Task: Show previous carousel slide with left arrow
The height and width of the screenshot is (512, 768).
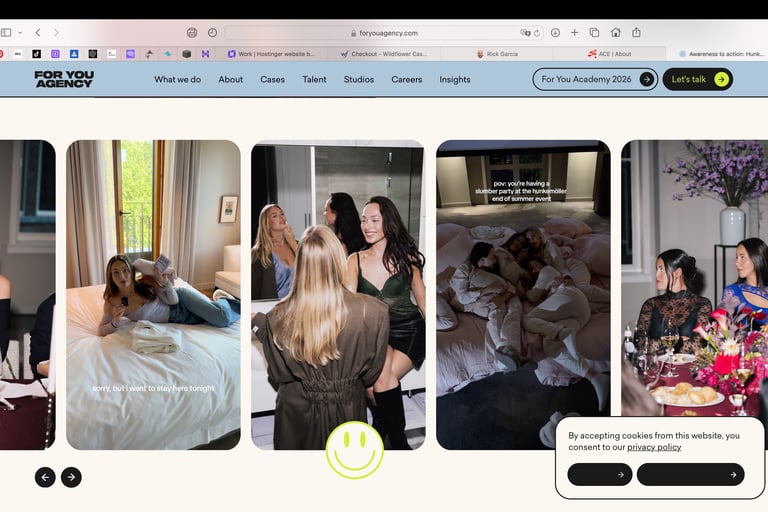Action: click(45, 477)
